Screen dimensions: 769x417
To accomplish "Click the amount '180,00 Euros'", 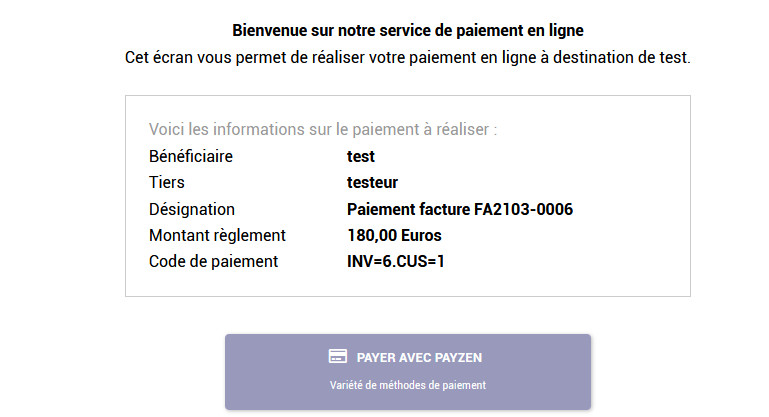I will [394, 235].
